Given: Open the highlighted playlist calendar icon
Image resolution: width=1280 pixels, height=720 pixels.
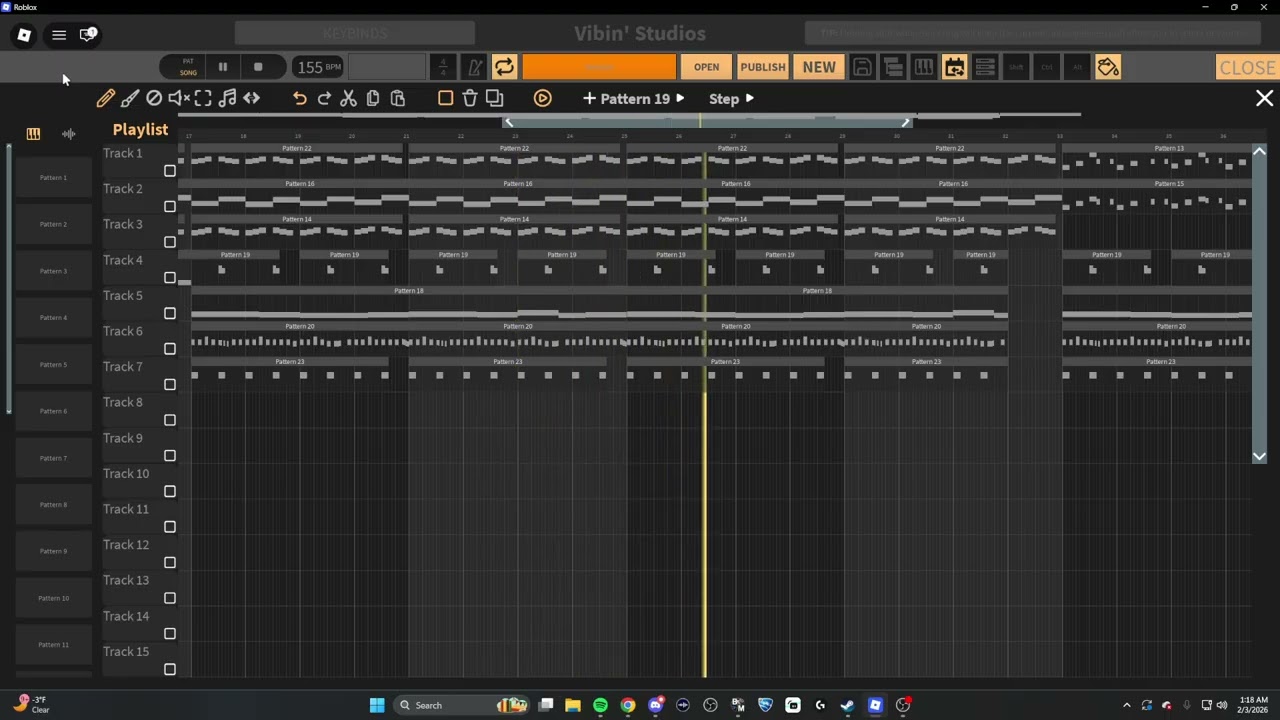Looking at the screenshot, I should click(954, 67).
